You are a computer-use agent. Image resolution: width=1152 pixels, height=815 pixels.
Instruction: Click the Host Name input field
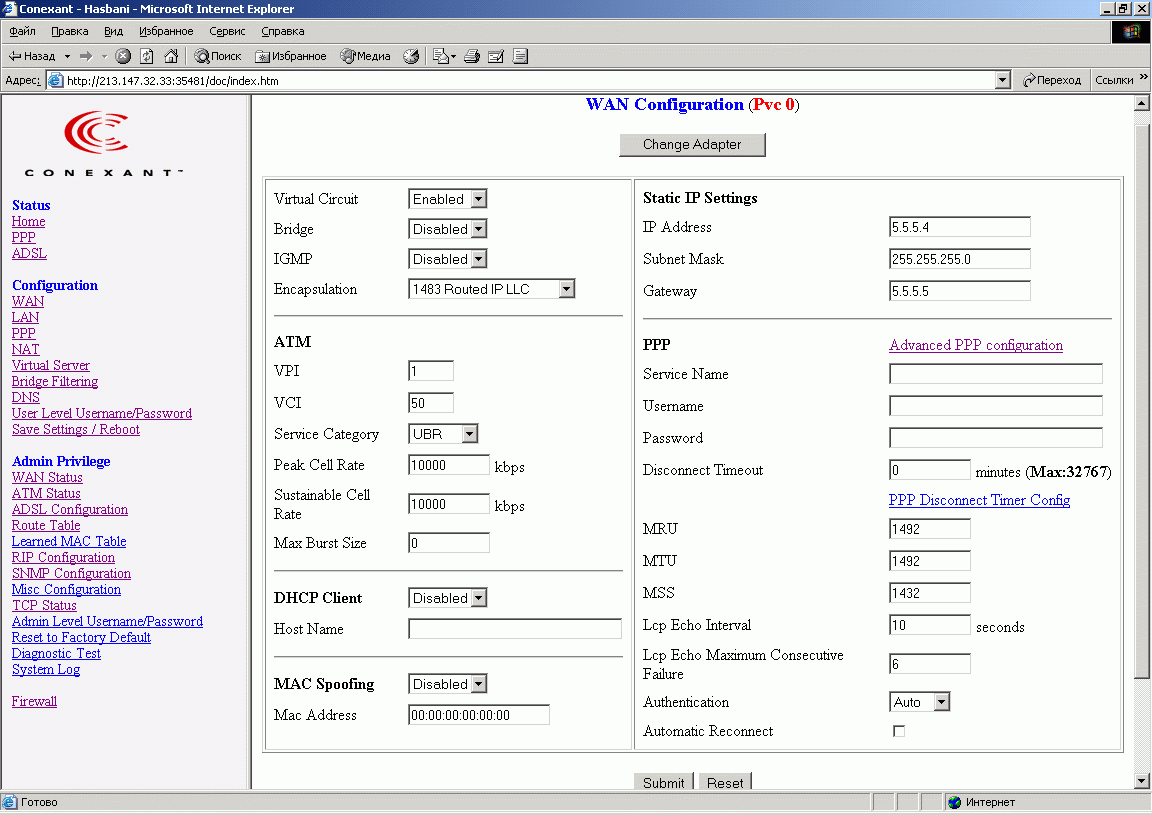point(515,628)
